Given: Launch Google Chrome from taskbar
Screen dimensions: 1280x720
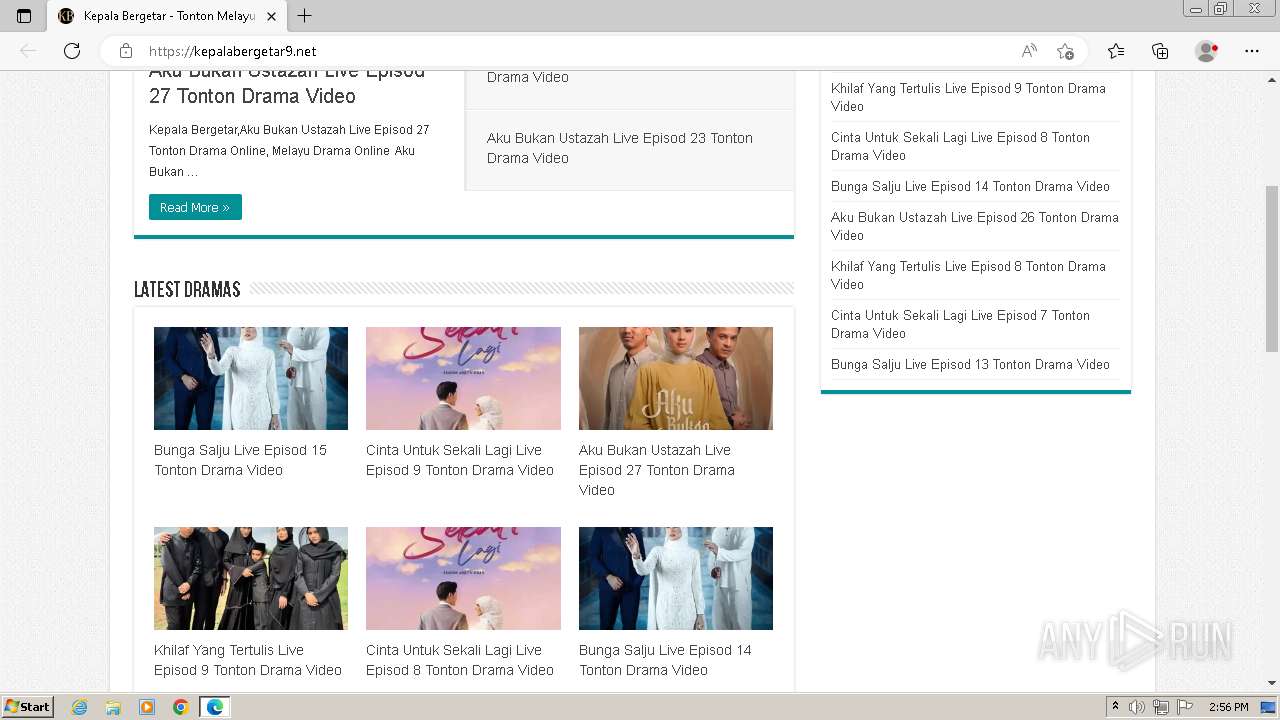Looking at the screenshot, I should pyautogui.click(x=180, y=707).
